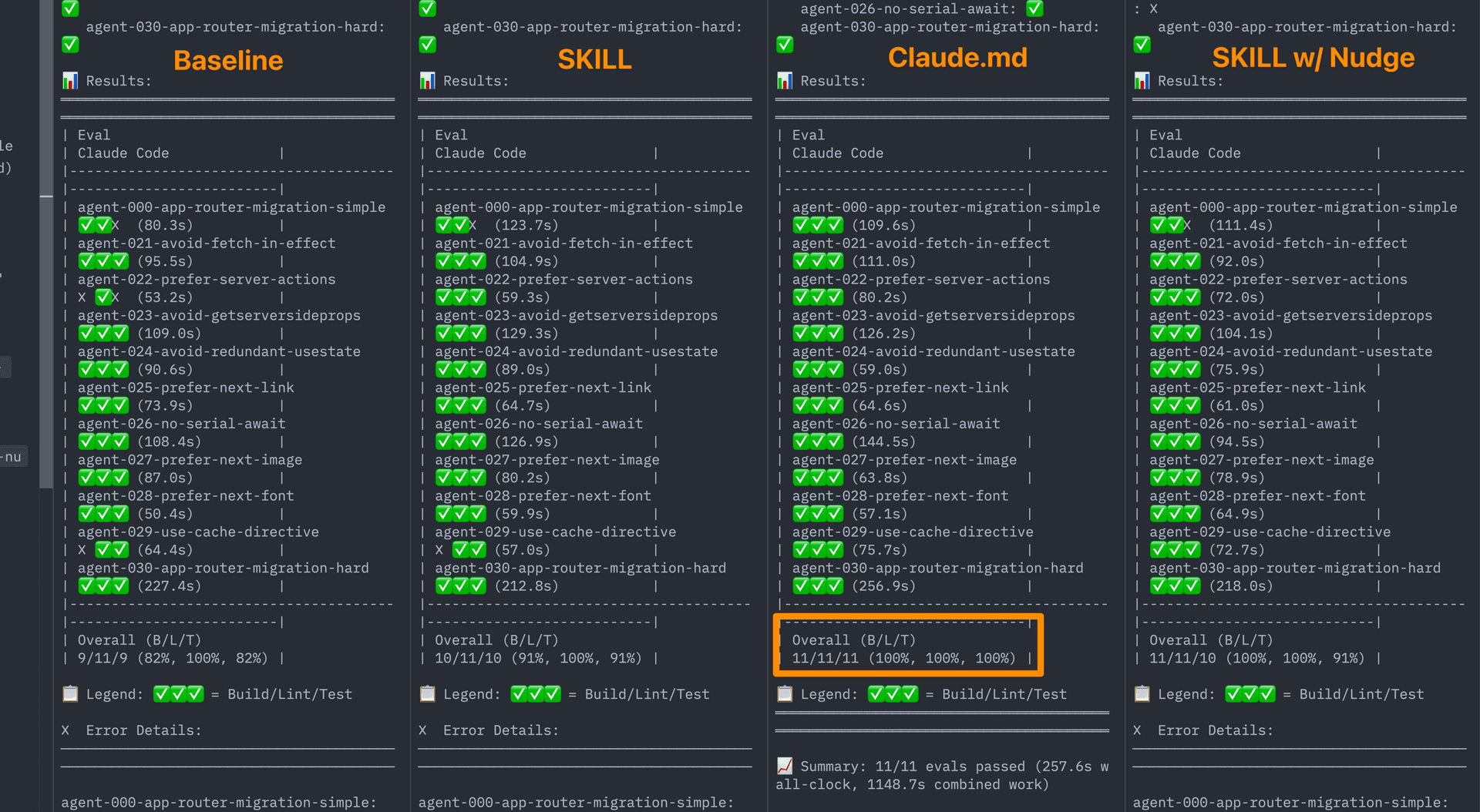This screenshot has width=1480, height=812.
Task: Switch to the Claude.md tab
Action: click(957, 57)
